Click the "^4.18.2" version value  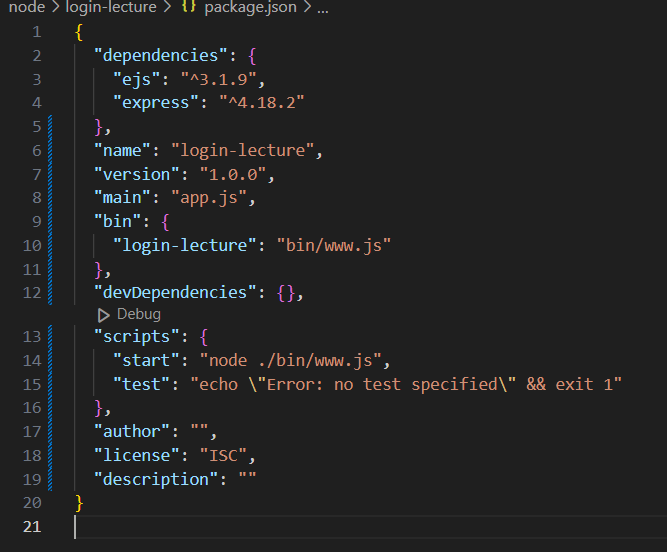pyautogui.click(x=262, y=102)
